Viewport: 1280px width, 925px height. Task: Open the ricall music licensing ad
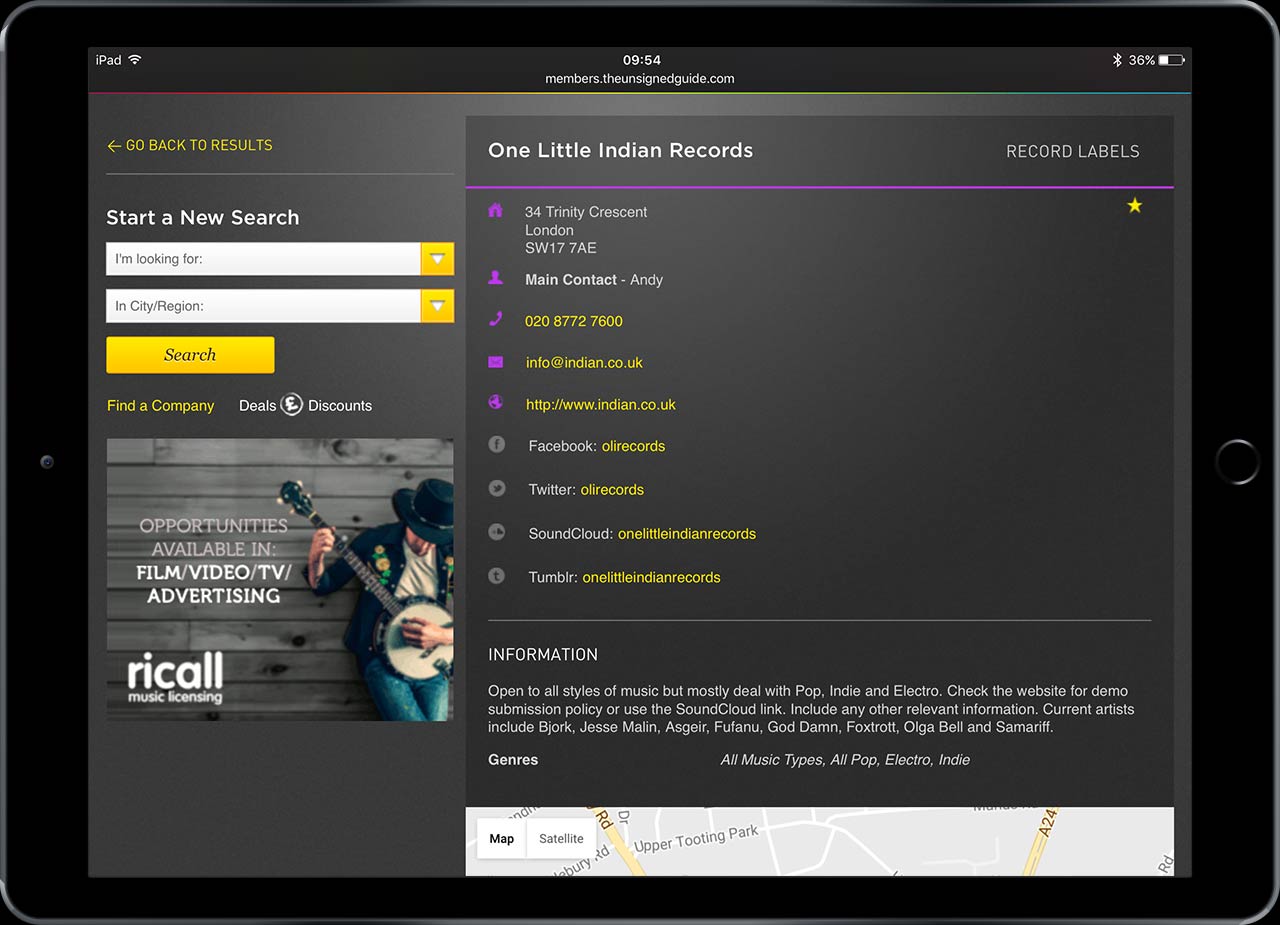pos(280,580)
